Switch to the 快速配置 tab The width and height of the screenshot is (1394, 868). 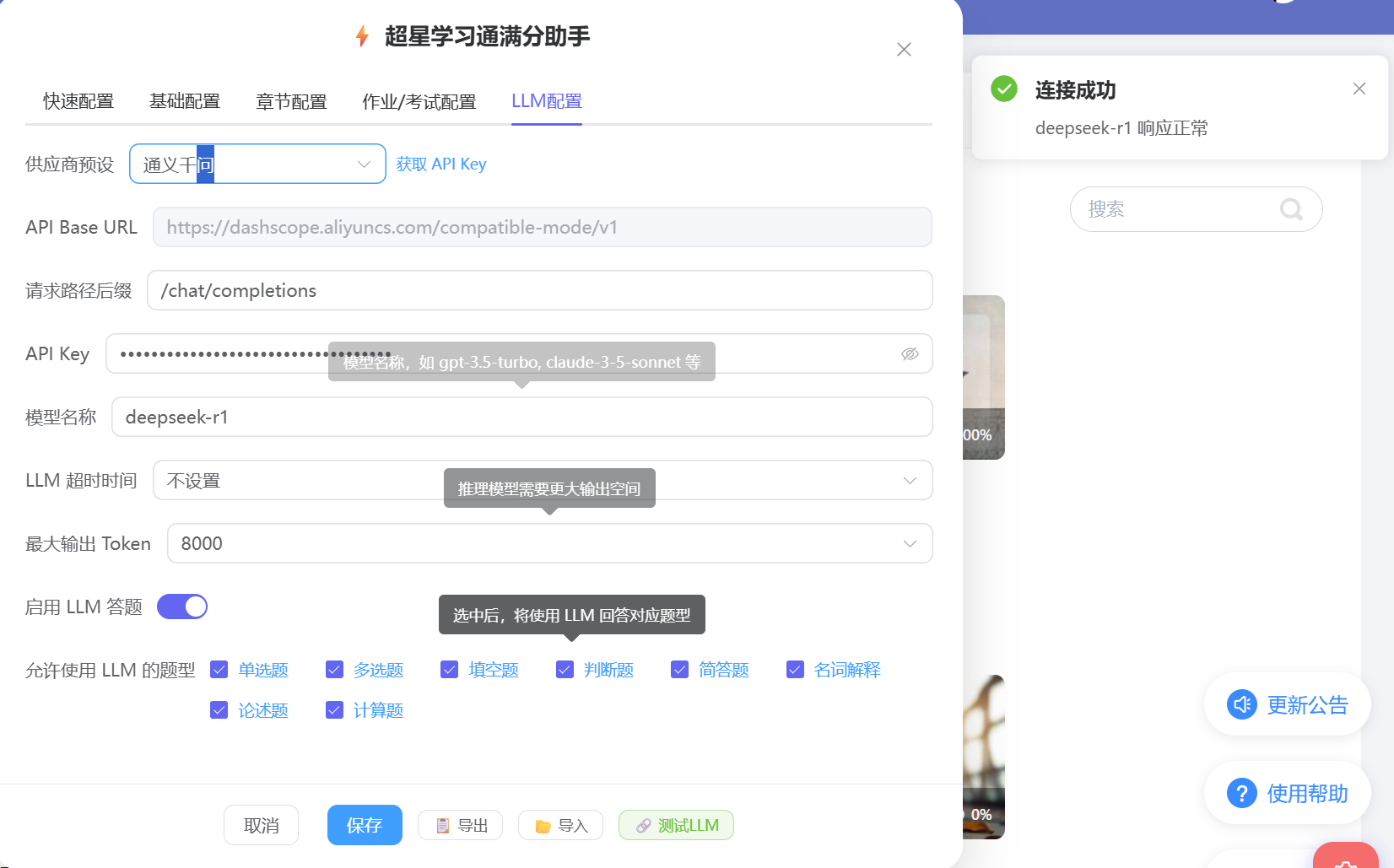(78, 101)
